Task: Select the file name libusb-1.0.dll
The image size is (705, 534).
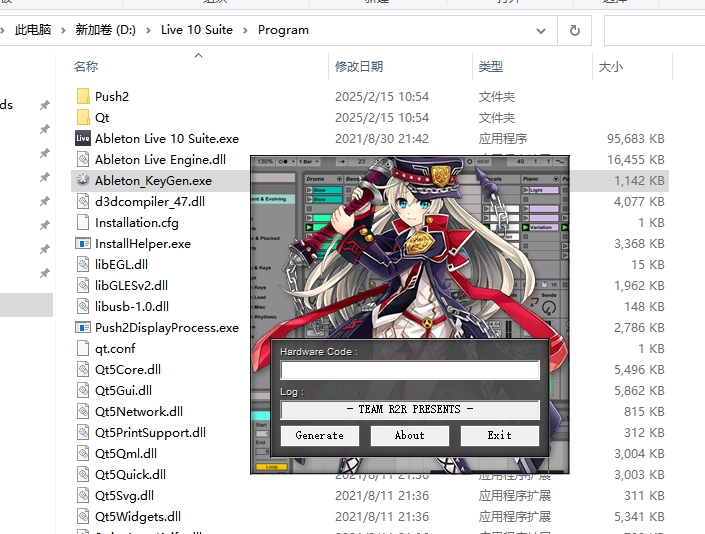Action: pyautogui.click(x=132, y=307)
